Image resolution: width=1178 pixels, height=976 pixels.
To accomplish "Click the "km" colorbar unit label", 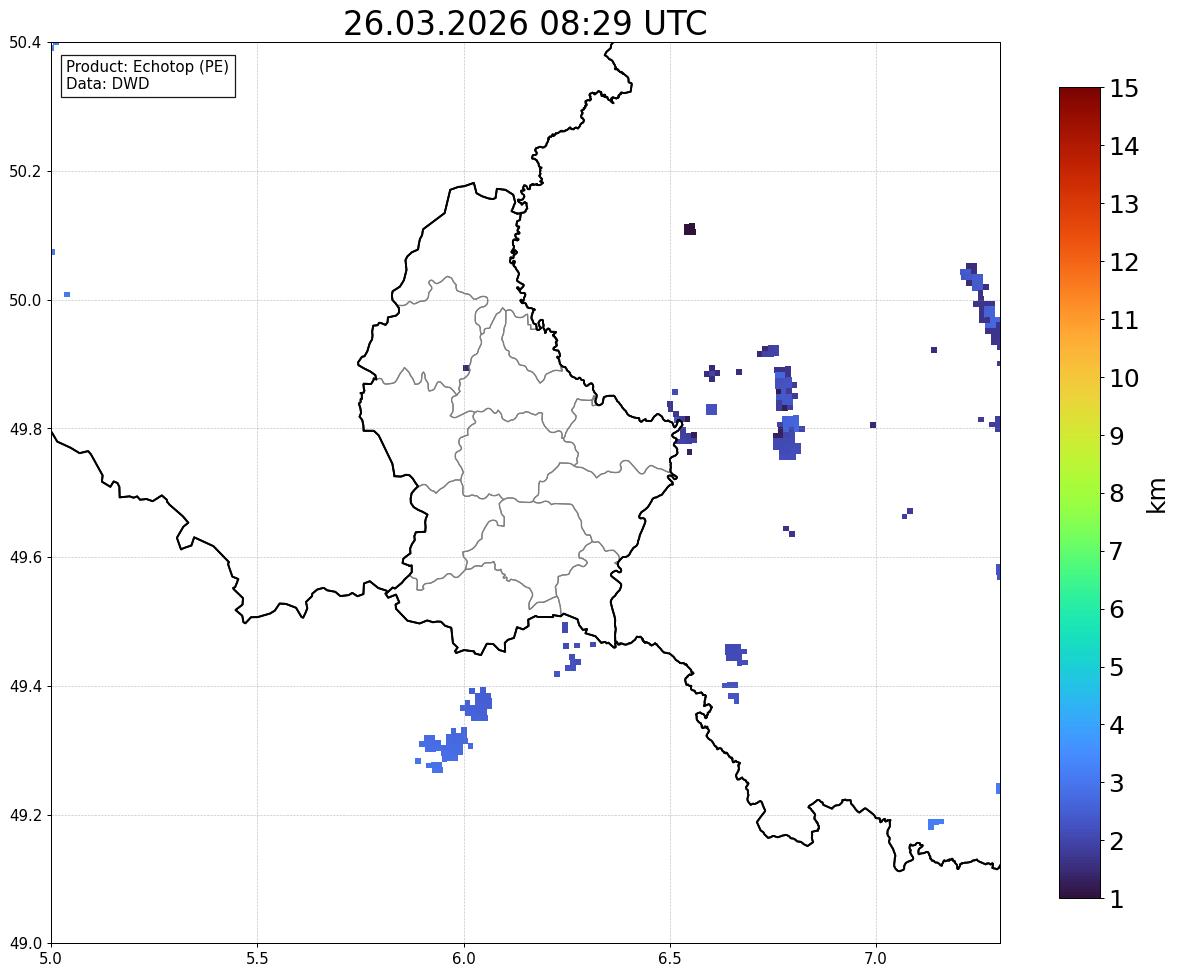I will pyautogui.click(x=1156, y=495).
